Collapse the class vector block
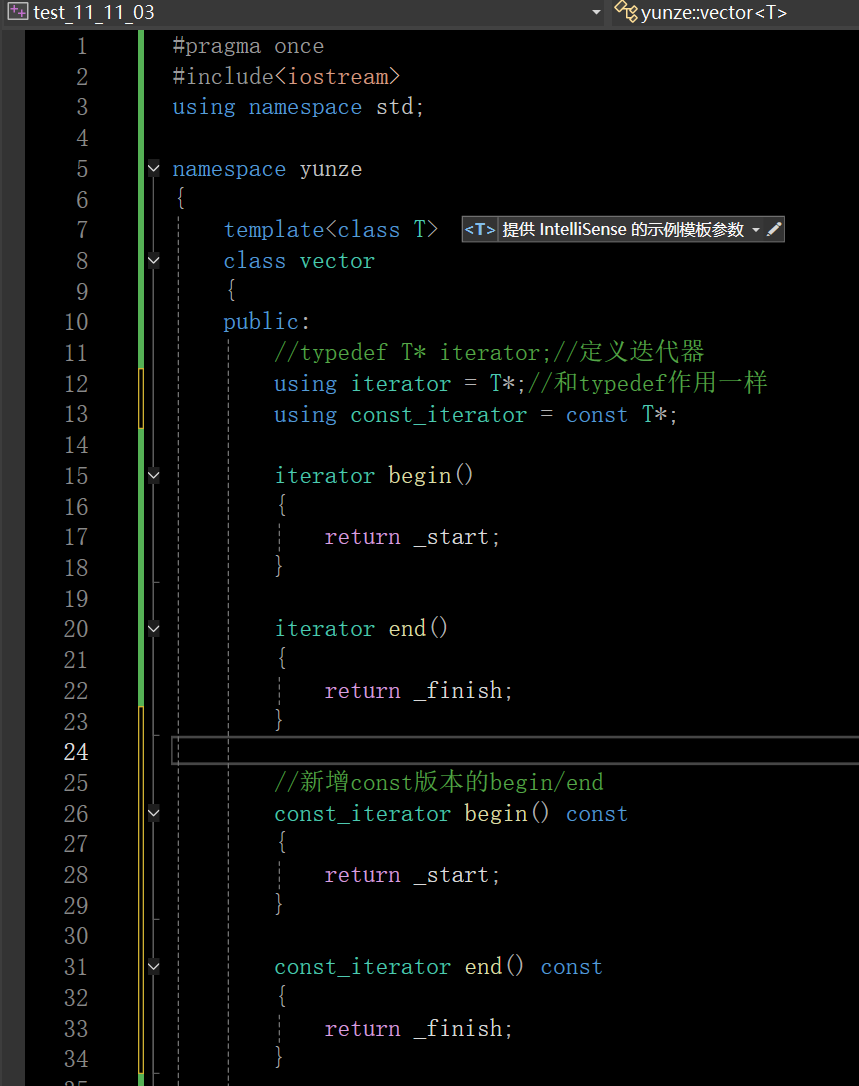Screen dimensions: 859x1086 pos(154,261)
